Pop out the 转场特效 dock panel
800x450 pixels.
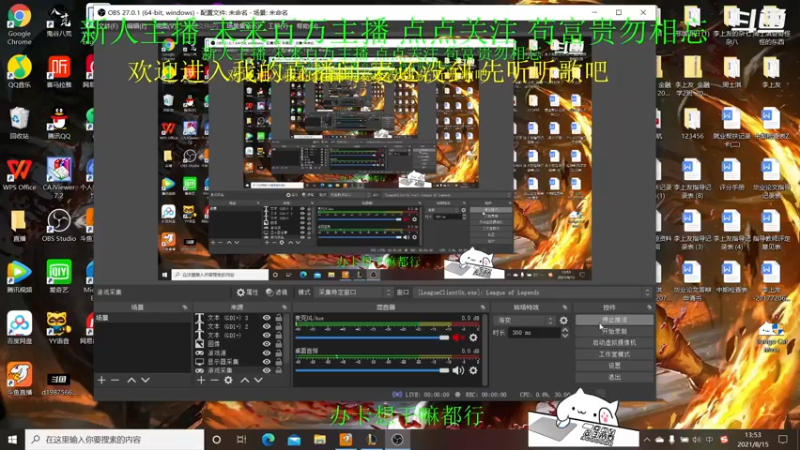click(564, 307)
